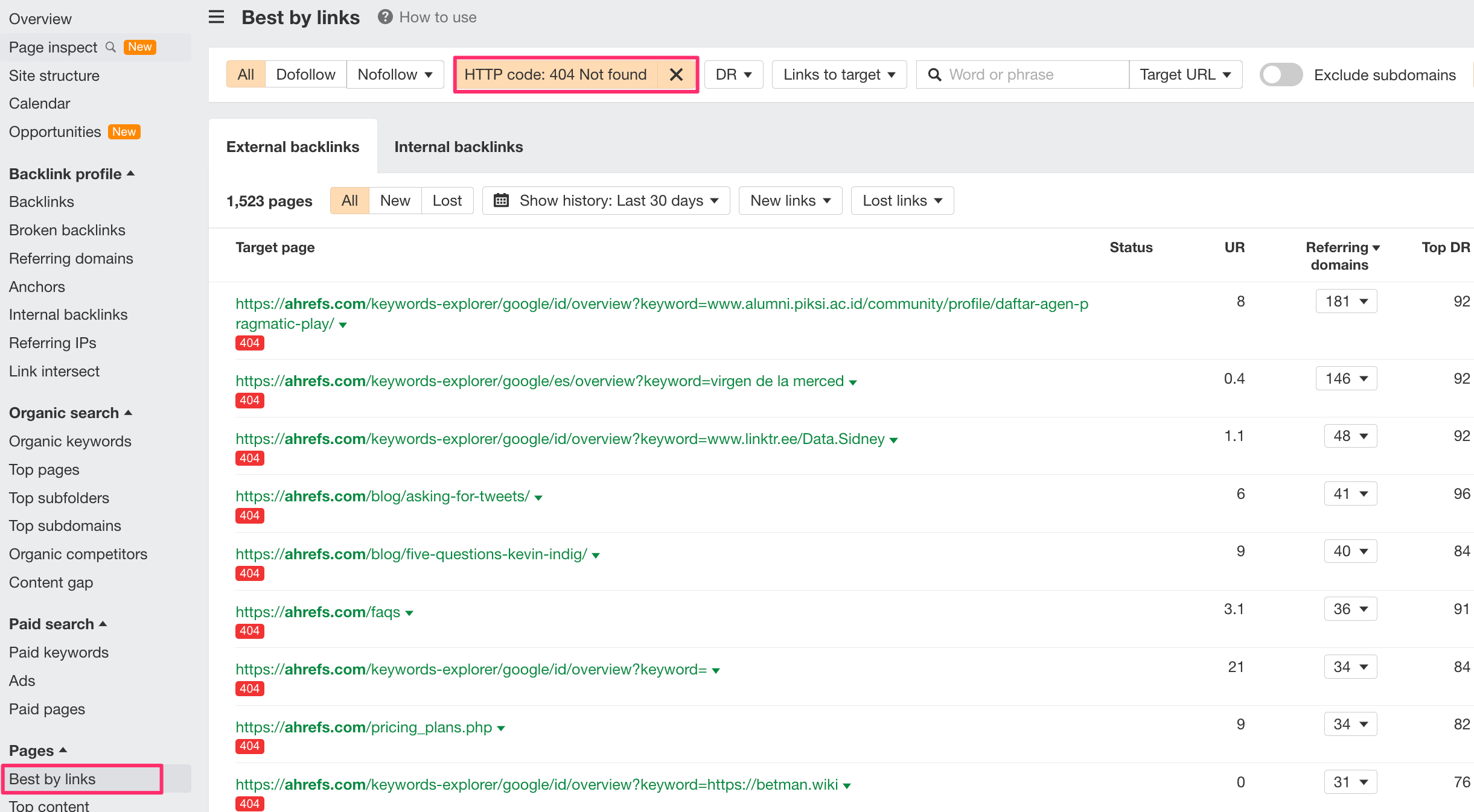Switch to Internal backlinks tab
Screen dimensions: 1474x812
pyautogui.click(x=458, y=147)
